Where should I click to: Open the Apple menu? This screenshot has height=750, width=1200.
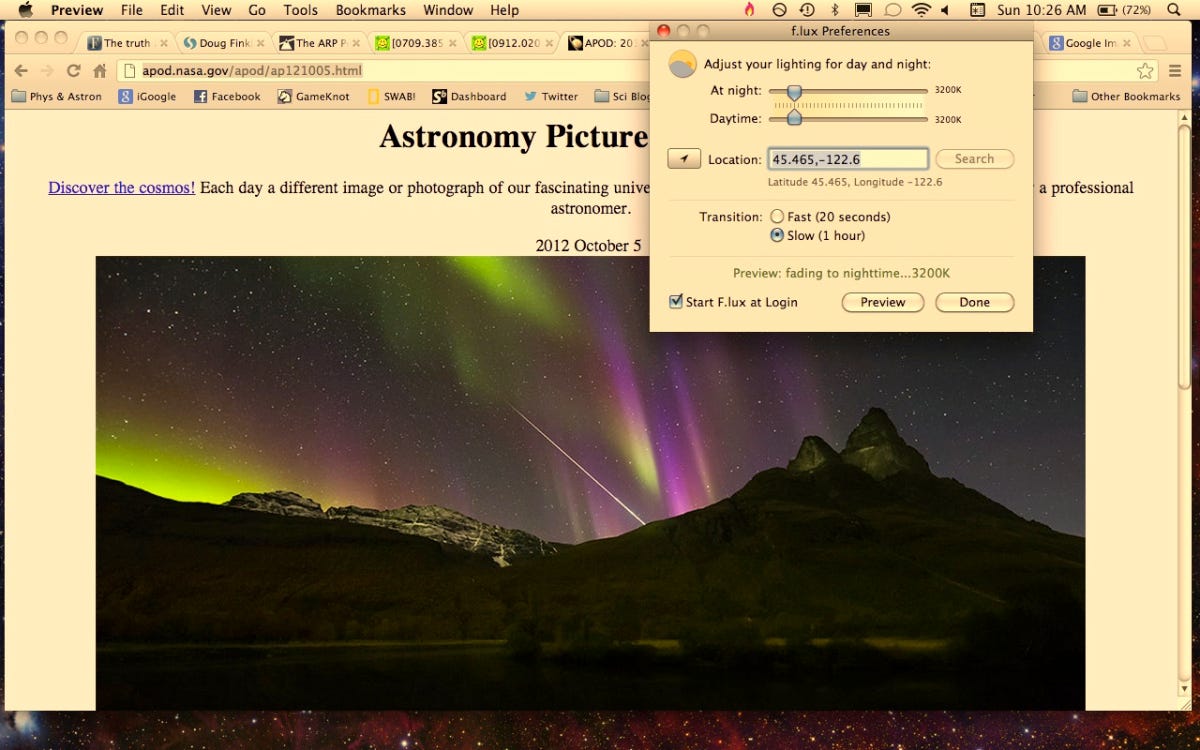26,10
